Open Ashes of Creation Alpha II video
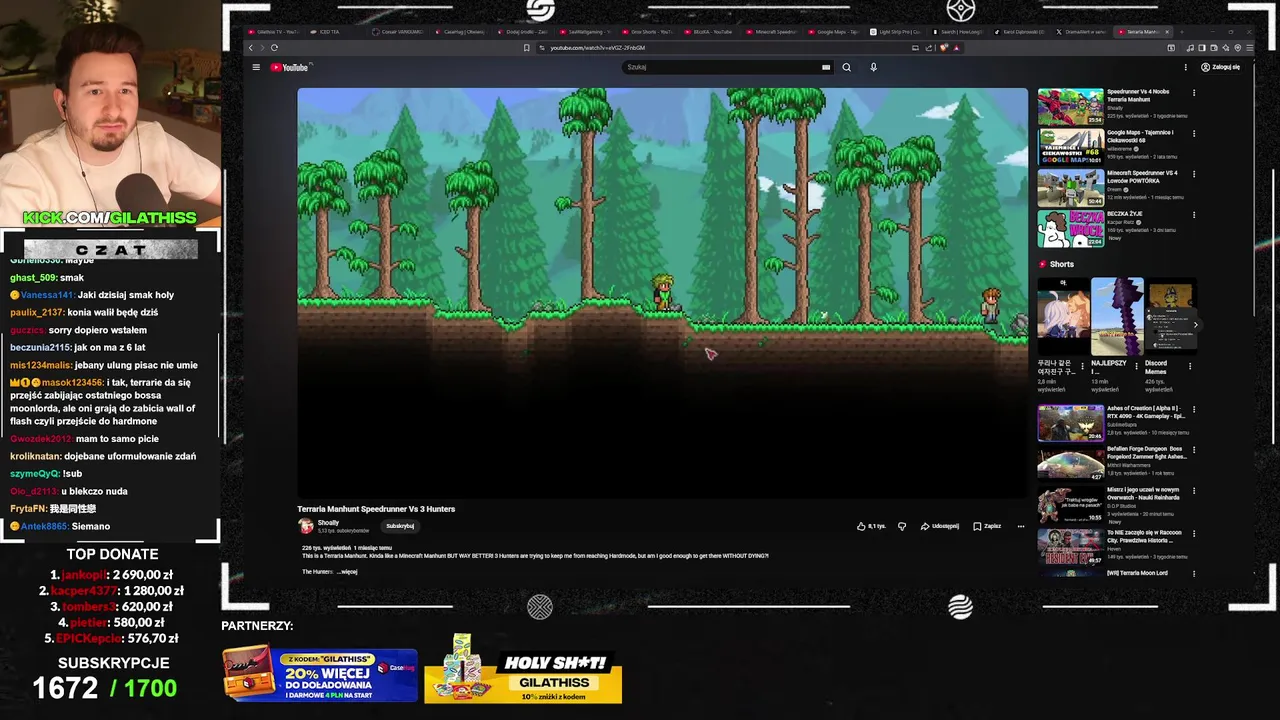Screen dimensions: 1280x720 (x=1070, y=423)
